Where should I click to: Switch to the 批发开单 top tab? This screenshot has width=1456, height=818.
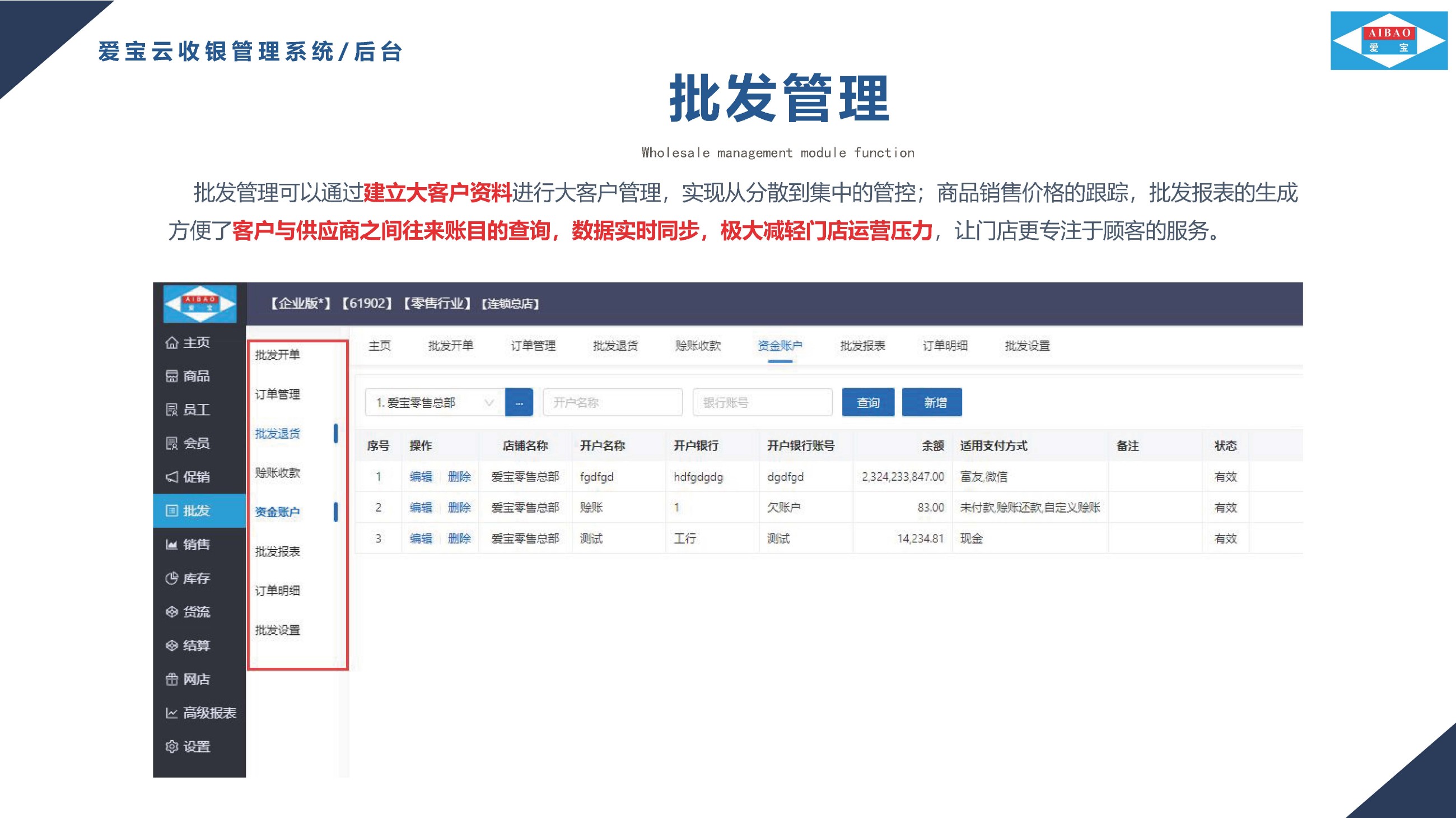coord(450,345)
